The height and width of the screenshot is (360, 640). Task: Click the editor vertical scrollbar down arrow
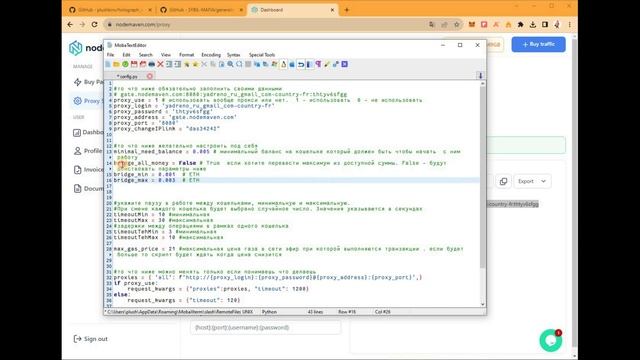[x=483, y=304]
